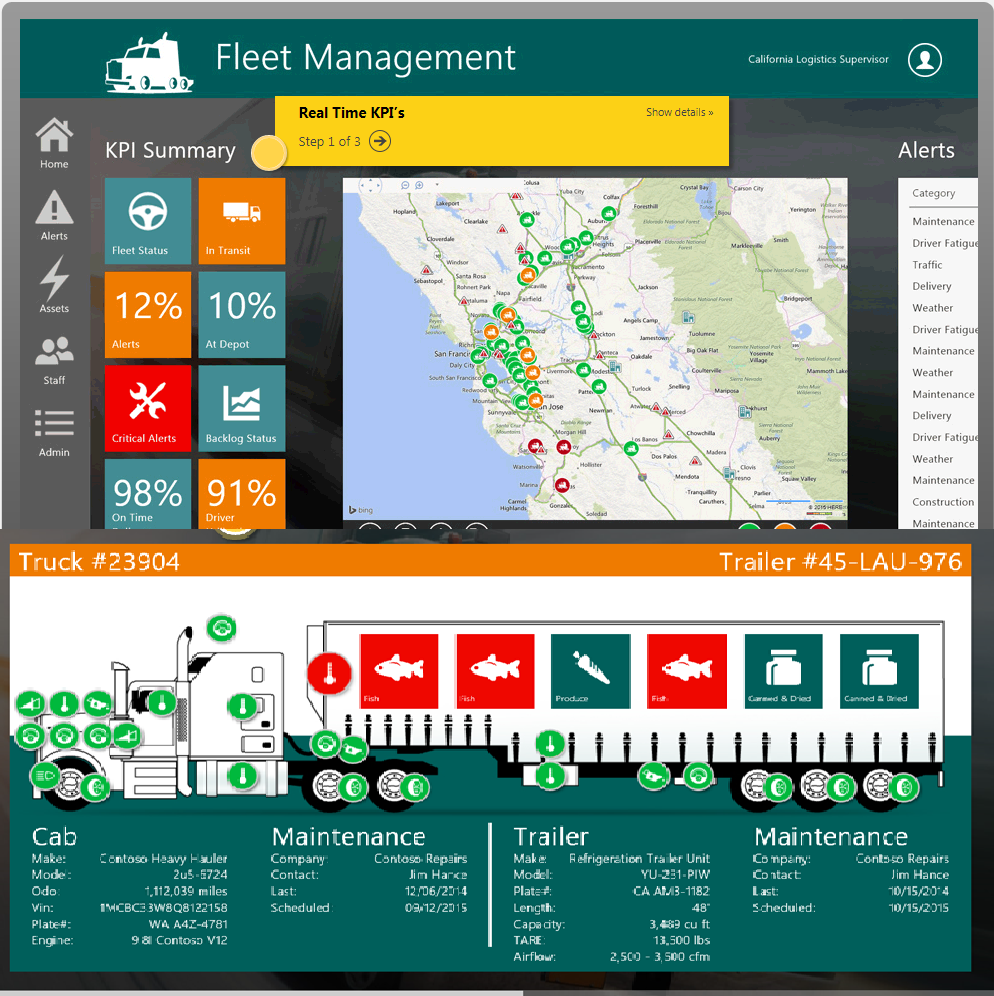
Task: Click front steering wheel tire sensor icon
Action: tap(95, 788)
